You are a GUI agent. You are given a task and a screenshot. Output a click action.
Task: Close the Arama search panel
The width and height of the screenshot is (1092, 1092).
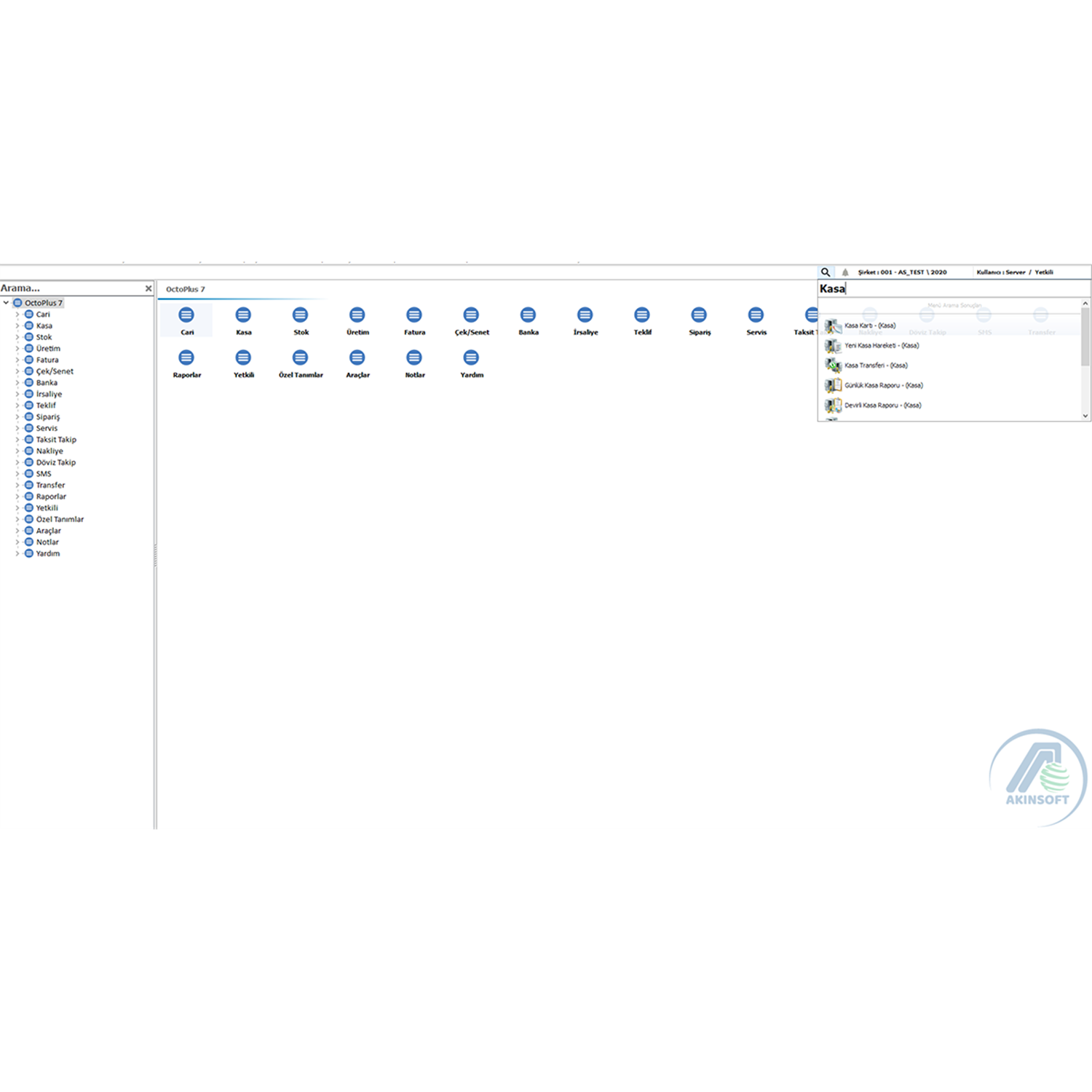click(149, 289)
